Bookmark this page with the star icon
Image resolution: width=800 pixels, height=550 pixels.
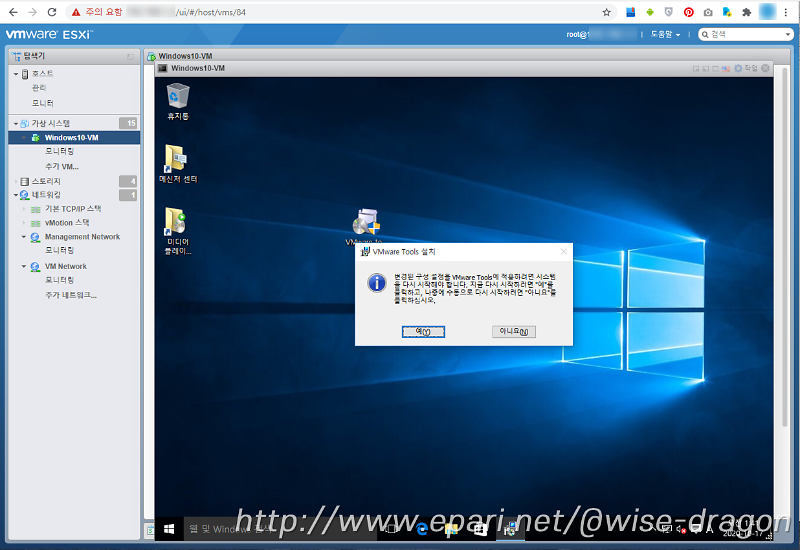click(607, 12)
